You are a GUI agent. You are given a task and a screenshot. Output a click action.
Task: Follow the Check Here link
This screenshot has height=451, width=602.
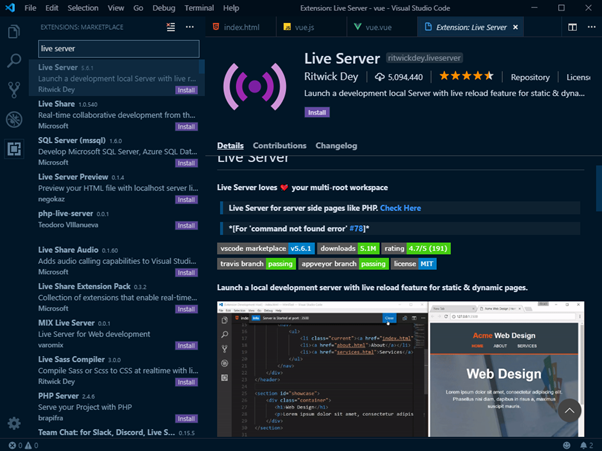400,208
